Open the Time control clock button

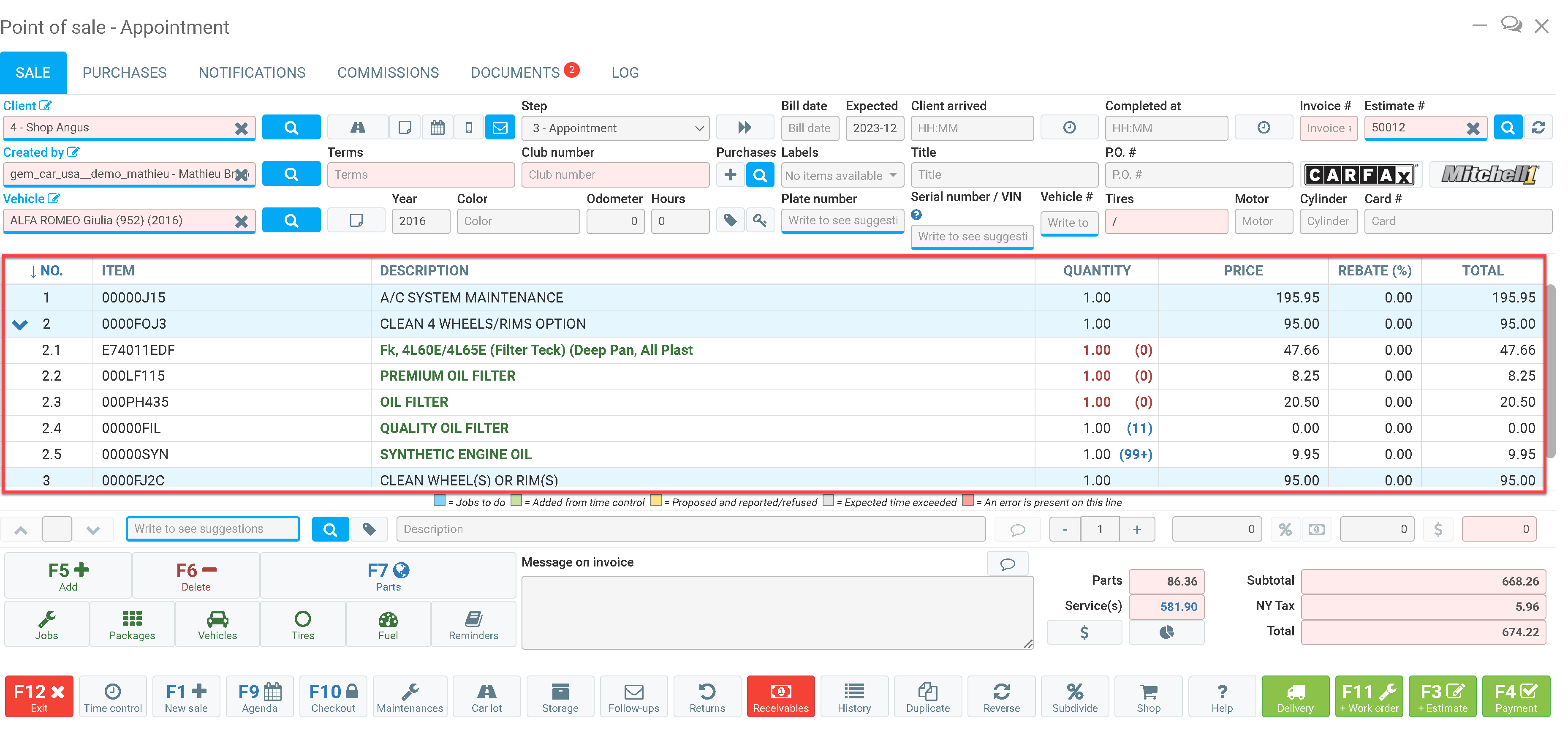point(113,697)
